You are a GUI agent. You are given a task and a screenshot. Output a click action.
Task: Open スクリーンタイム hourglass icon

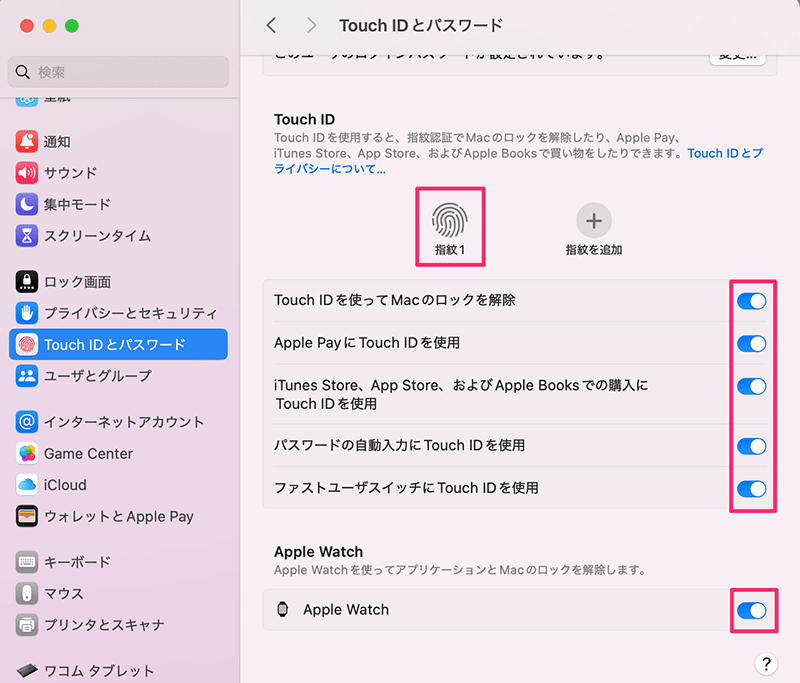(x=27, y=236)
